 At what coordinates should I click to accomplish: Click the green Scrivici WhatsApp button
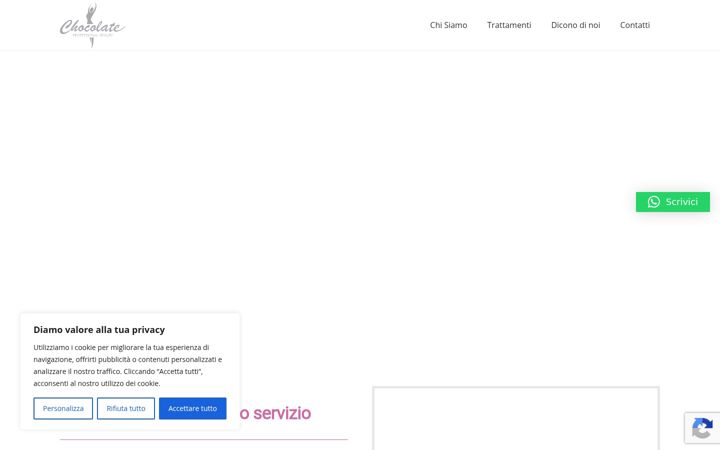(673, 202)
